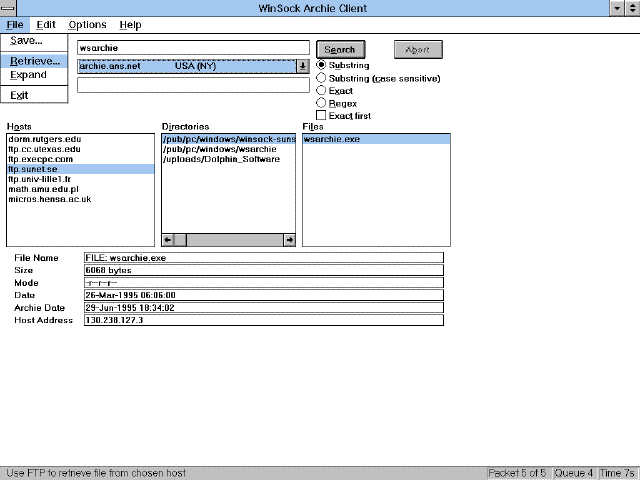Select host ftp.univ-lille1.fr
Image resolution: width=640 pixels, height=480 pixels.
81,179
